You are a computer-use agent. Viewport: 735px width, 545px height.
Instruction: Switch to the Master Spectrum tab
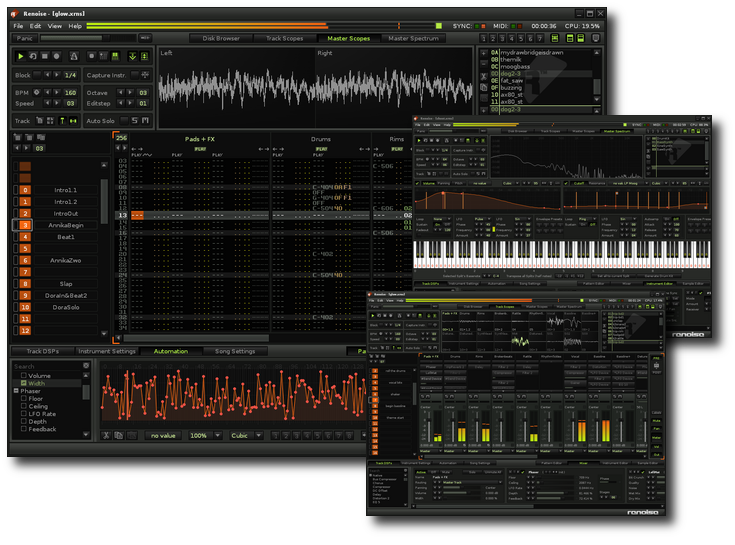point(413,38)
